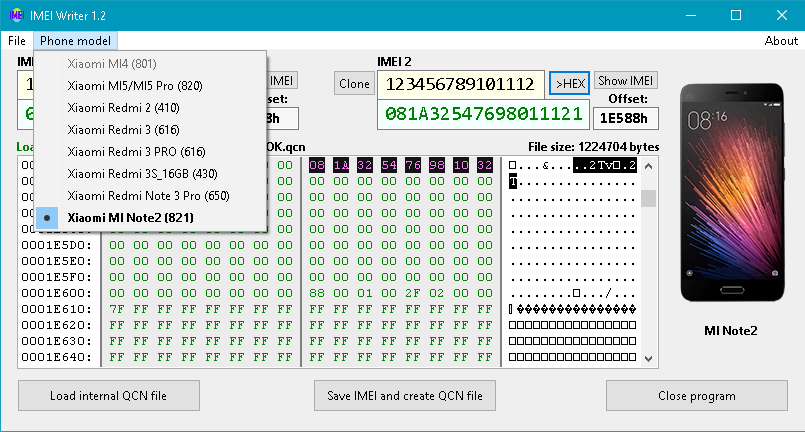
Task: Choose Xiaomi Redmi Note 3 Pro (650)
Action: (x=148, y=195)
